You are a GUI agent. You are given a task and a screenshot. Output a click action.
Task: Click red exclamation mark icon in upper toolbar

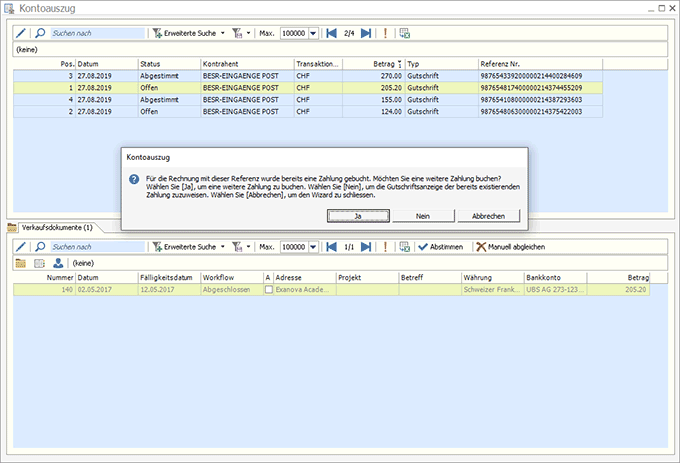385,33
